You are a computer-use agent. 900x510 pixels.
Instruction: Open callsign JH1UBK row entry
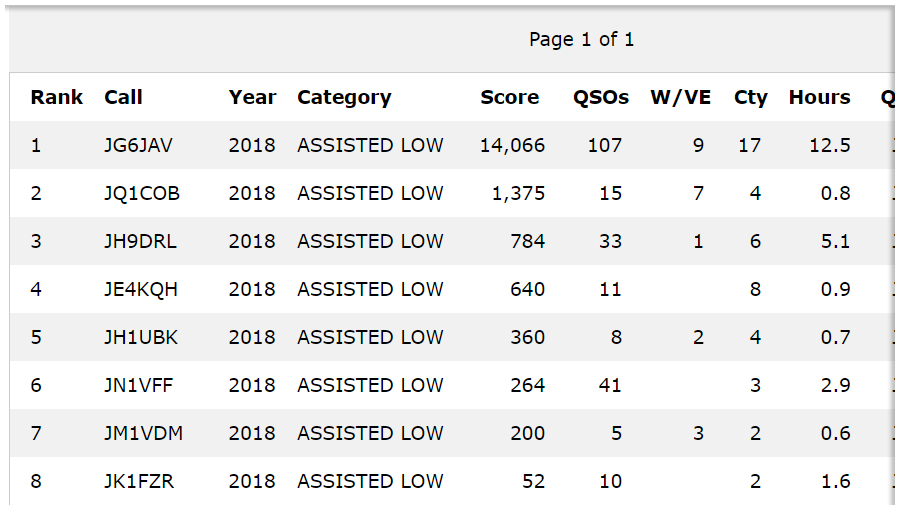click(141, 337)
